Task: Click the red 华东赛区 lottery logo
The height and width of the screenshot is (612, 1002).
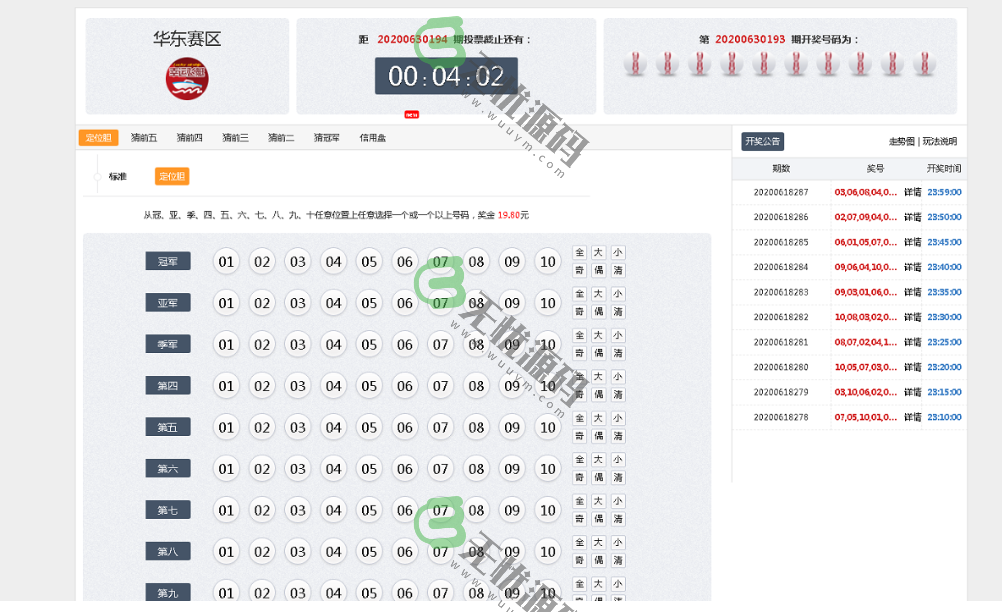Action: click(186, 80)
